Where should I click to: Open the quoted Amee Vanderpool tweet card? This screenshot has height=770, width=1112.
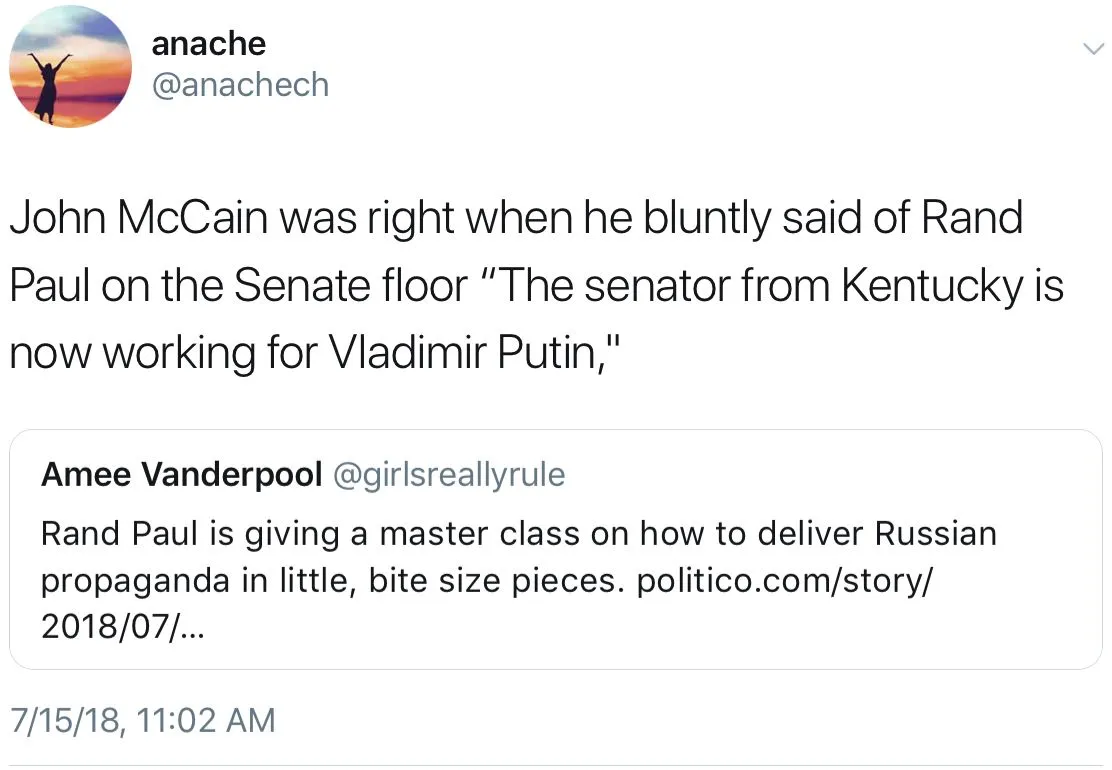[x=555, y=600]
